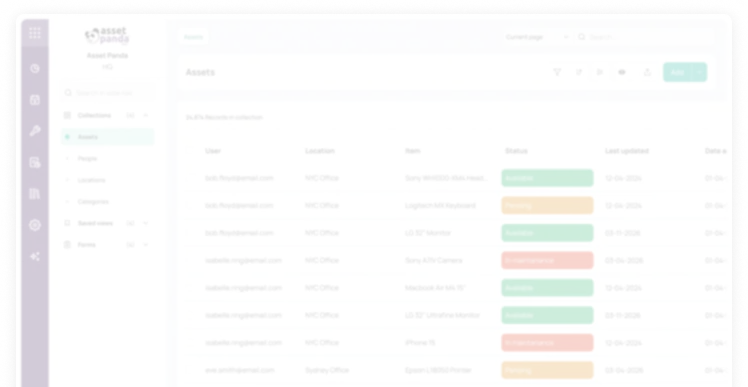Open the sparkle AI icon in left rail
The image size is (748, 387).
point(35,256)
